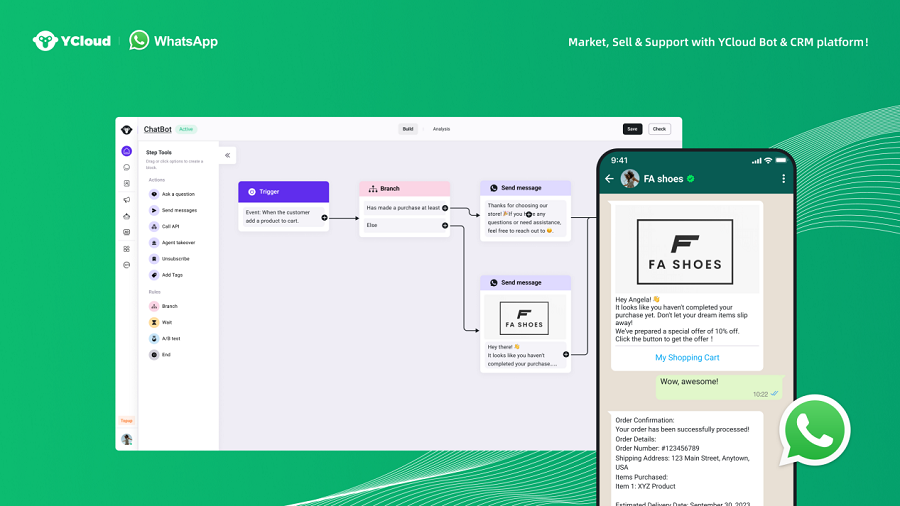Select the A/B test rule tool

pos(165,338)
